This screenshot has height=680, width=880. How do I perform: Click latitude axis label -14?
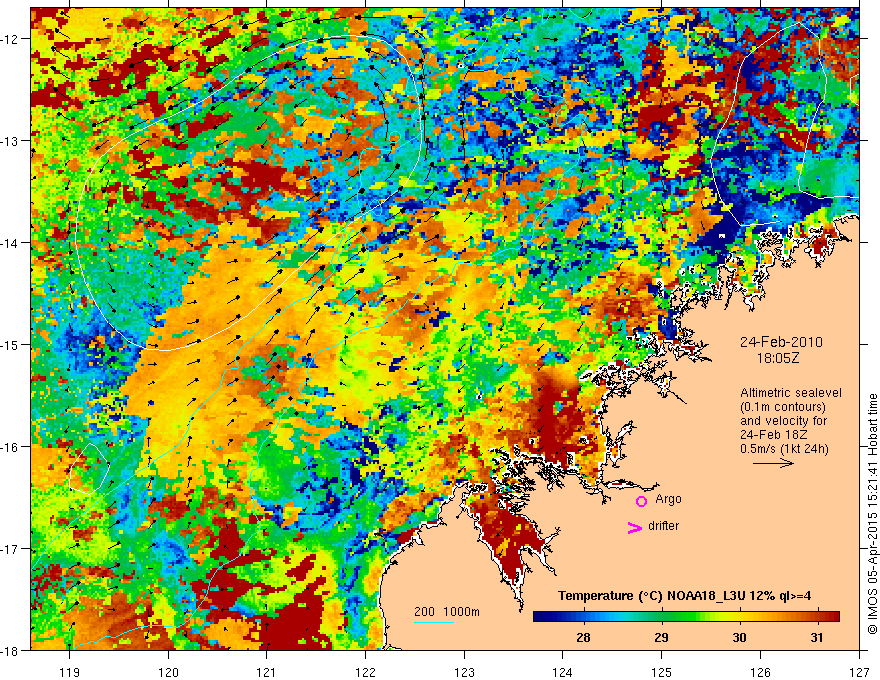(x=10, y=243)
